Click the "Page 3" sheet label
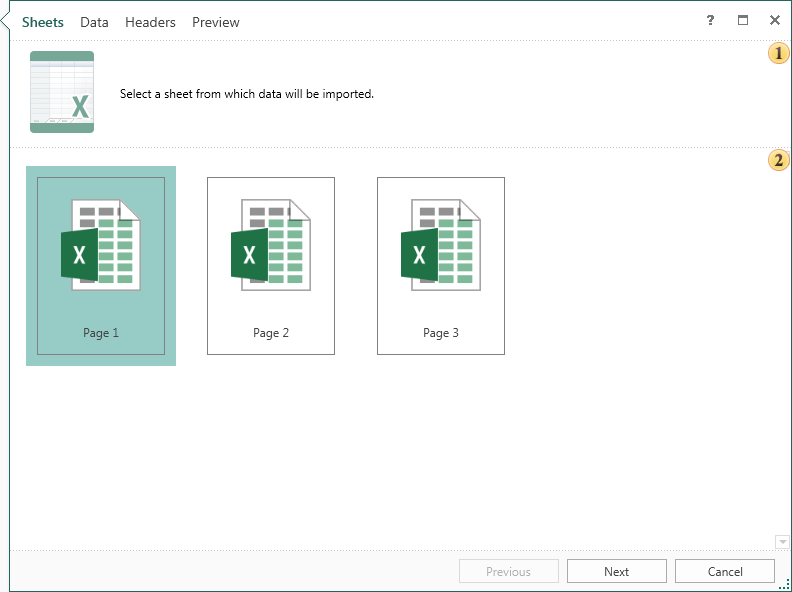 (441, 333)
